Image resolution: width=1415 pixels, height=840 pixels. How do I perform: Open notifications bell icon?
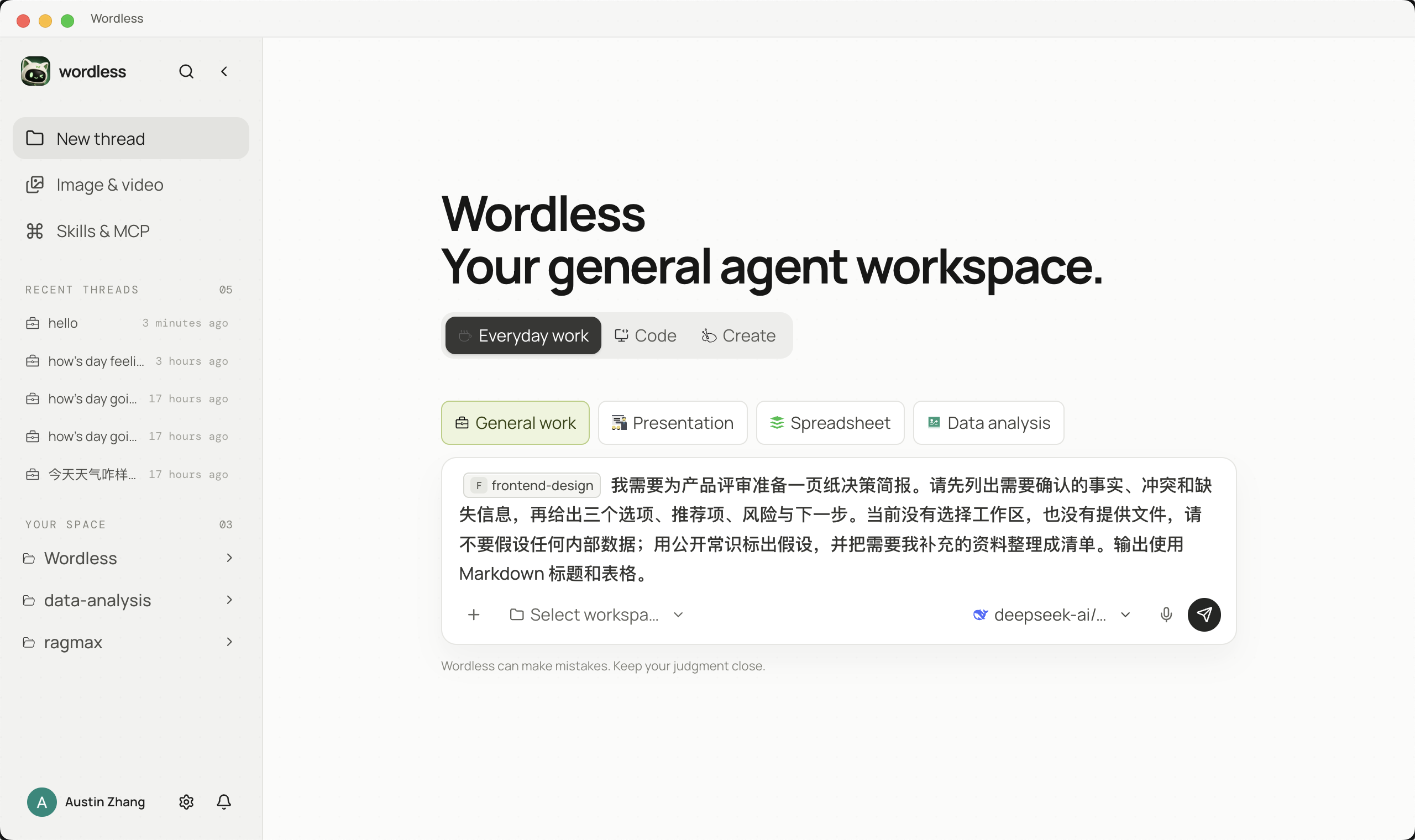pyautogui.click(x=224, y=802)
